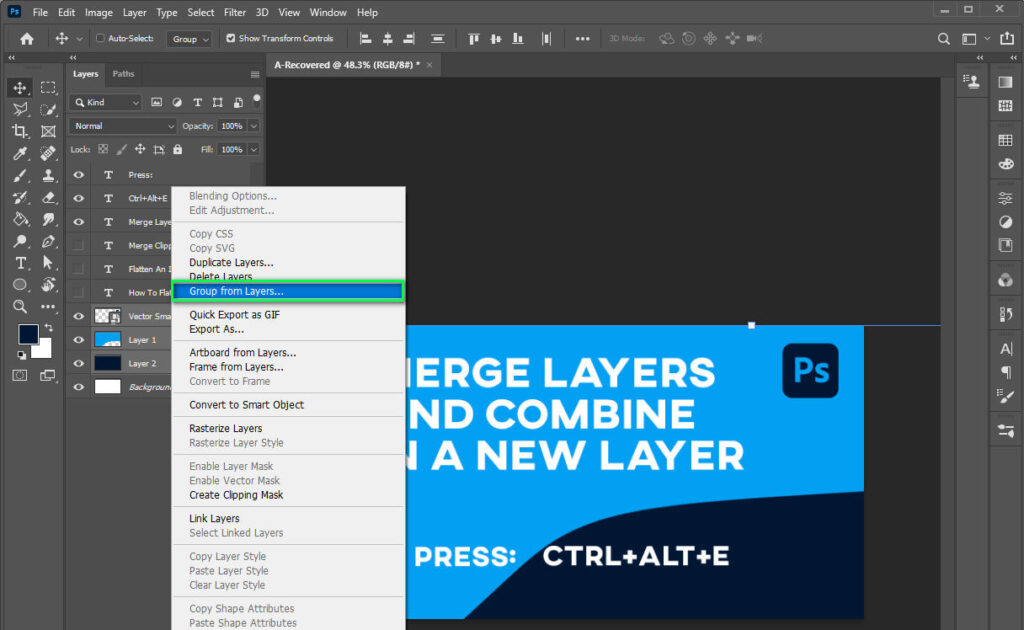Select the Zoom tool

click(x=20, y=305)
